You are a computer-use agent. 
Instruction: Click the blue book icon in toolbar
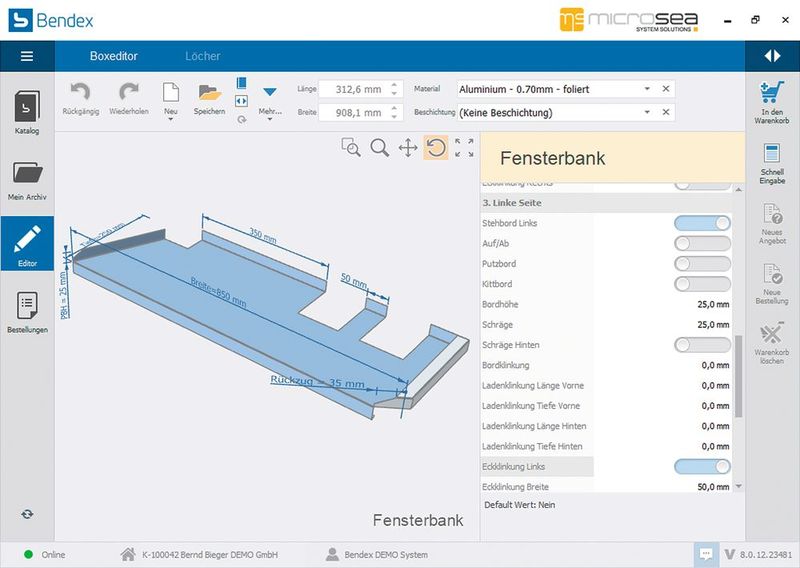[241, 83]
